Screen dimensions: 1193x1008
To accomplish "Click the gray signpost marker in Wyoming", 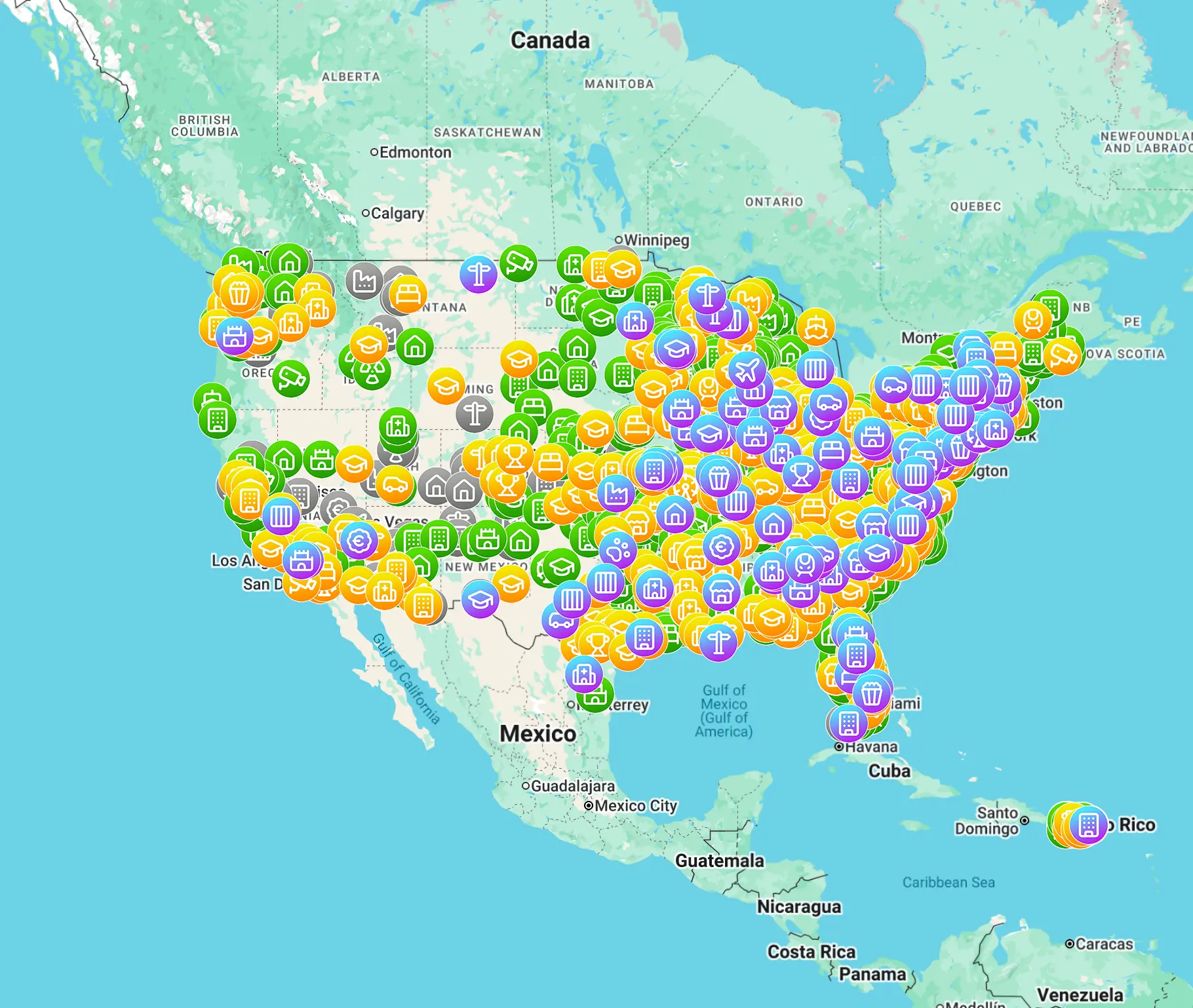I will tap(475, 413).
